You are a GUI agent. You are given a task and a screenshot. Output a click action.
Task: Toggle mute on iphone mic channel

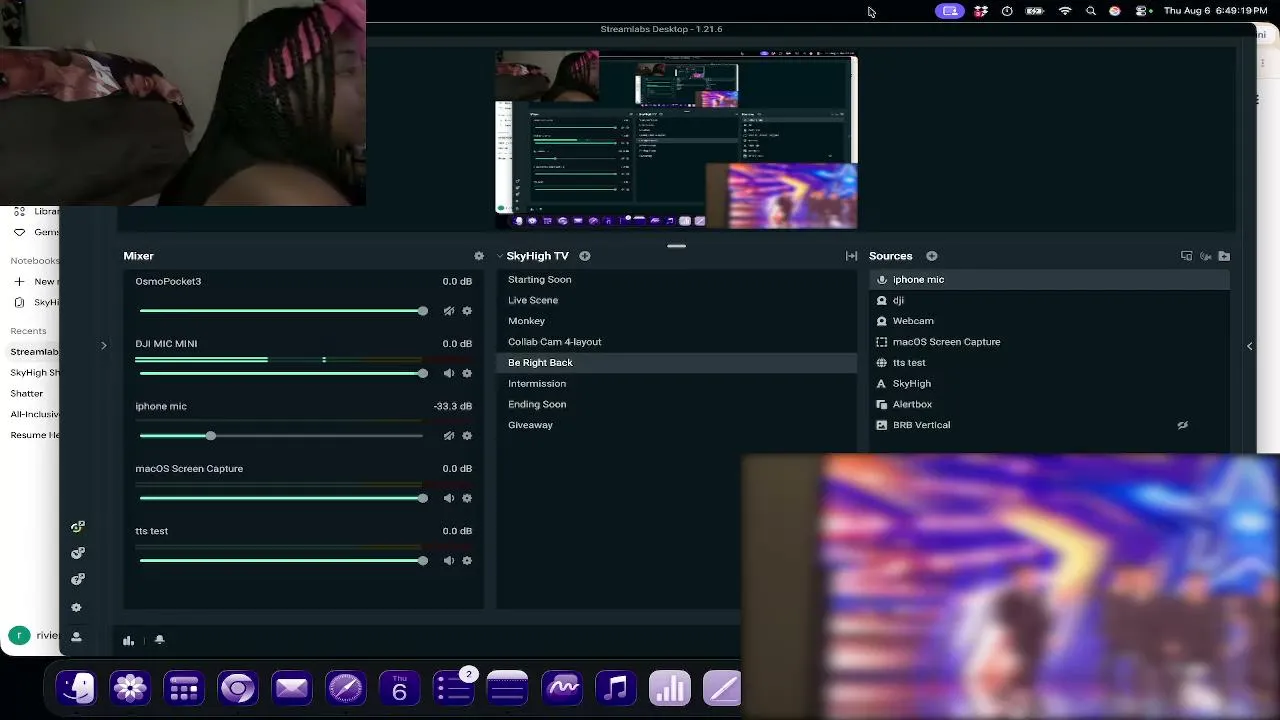click(x=449, y=436)
